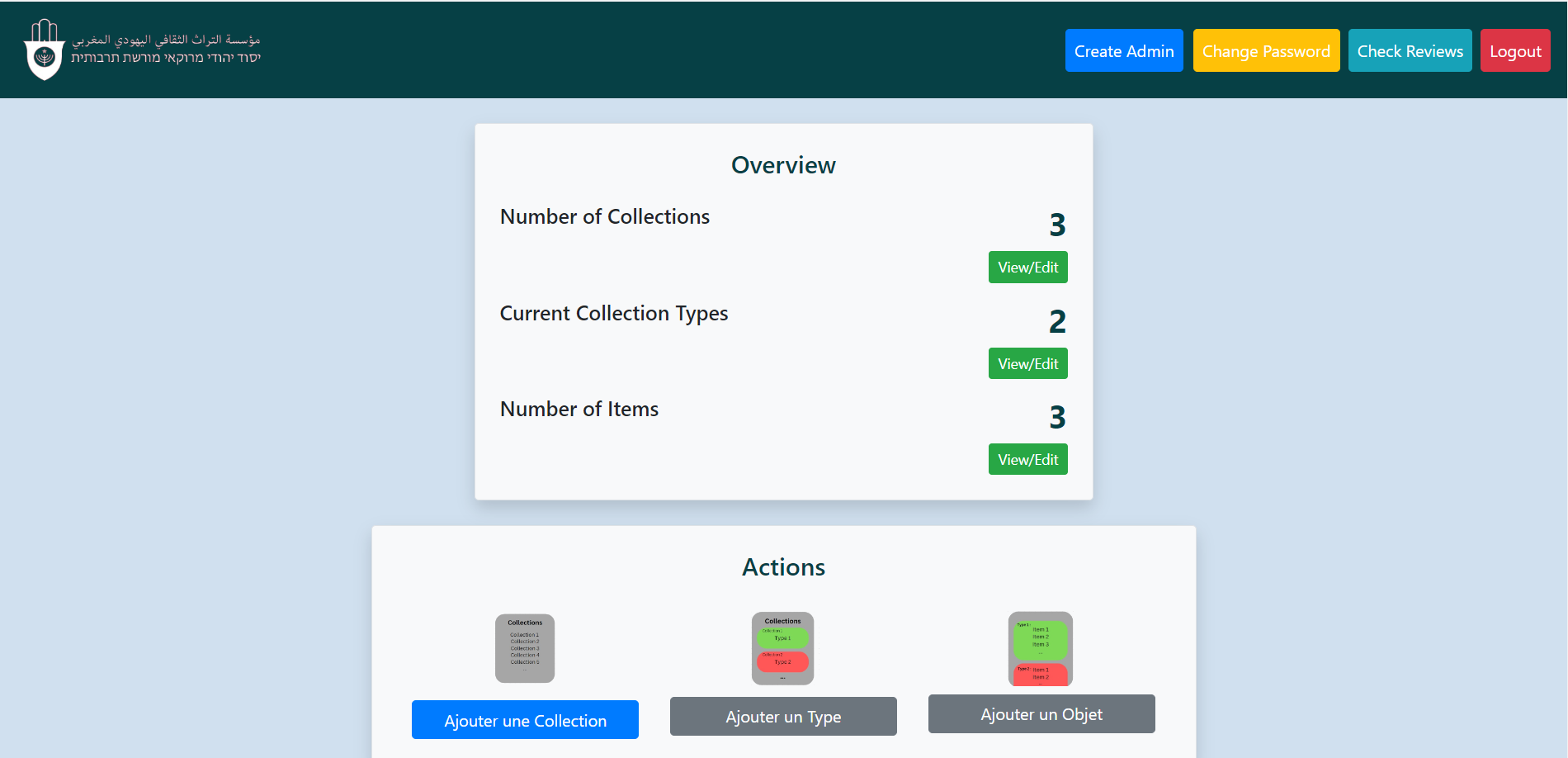Click the grey Collections list thumbnail image
Screen dimensions: 1568x758
pyautogui.click(x=525, y=648)
